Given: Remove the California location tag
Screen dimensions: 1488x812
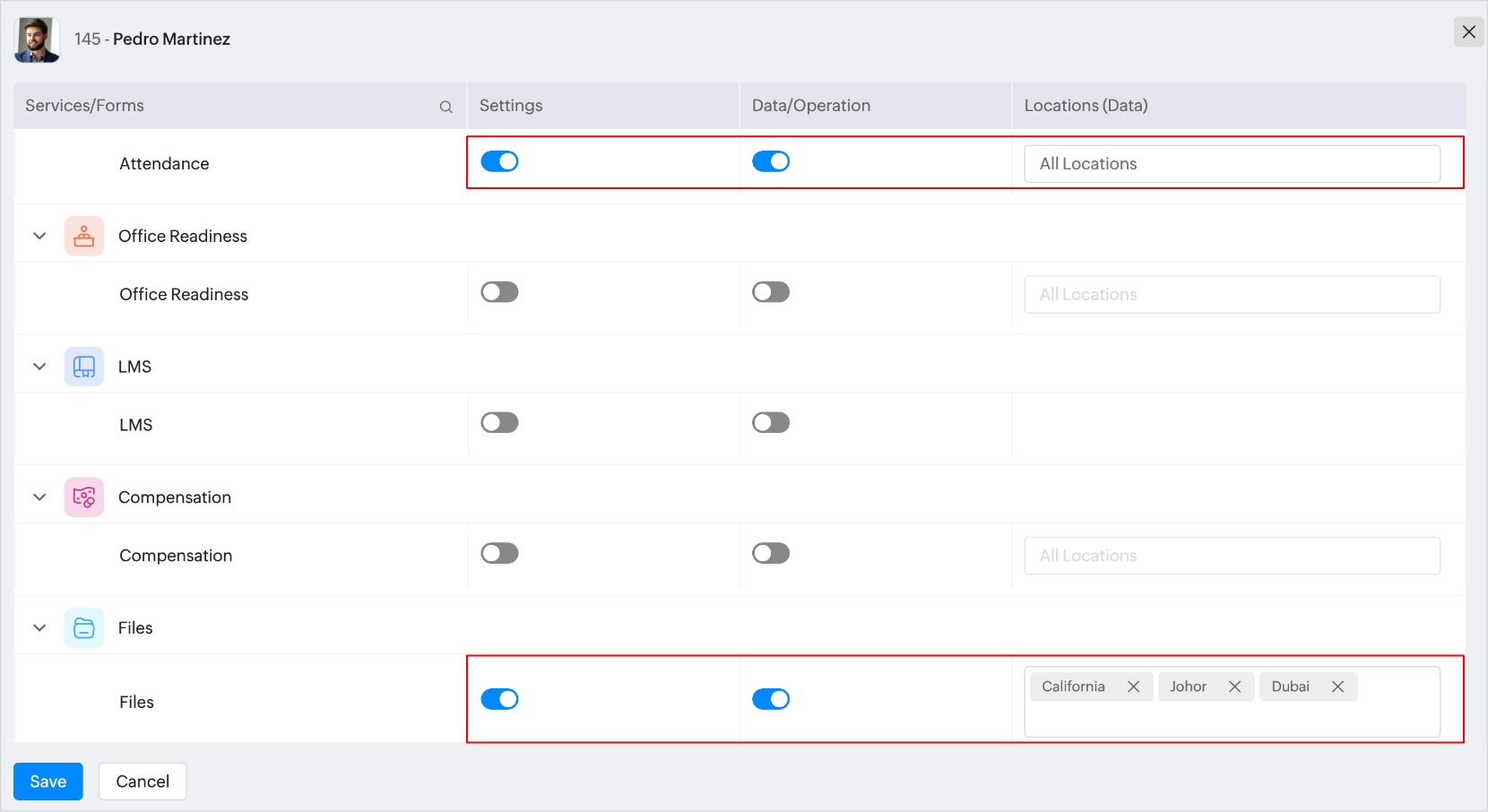Looking at the screenshot, I should click(x=1133, y=687).
